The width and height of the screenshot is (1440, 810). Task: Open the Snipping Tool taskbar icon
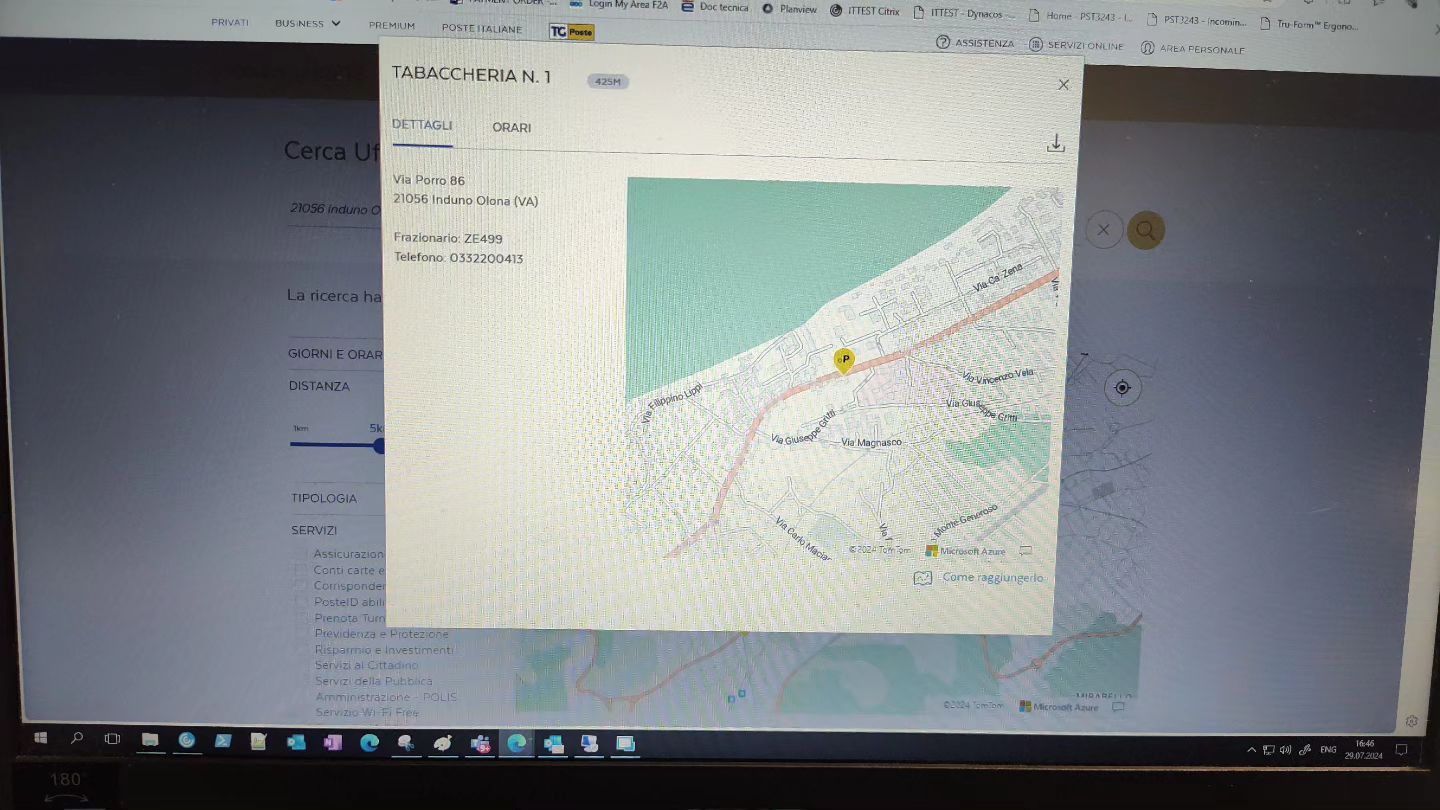406,743
